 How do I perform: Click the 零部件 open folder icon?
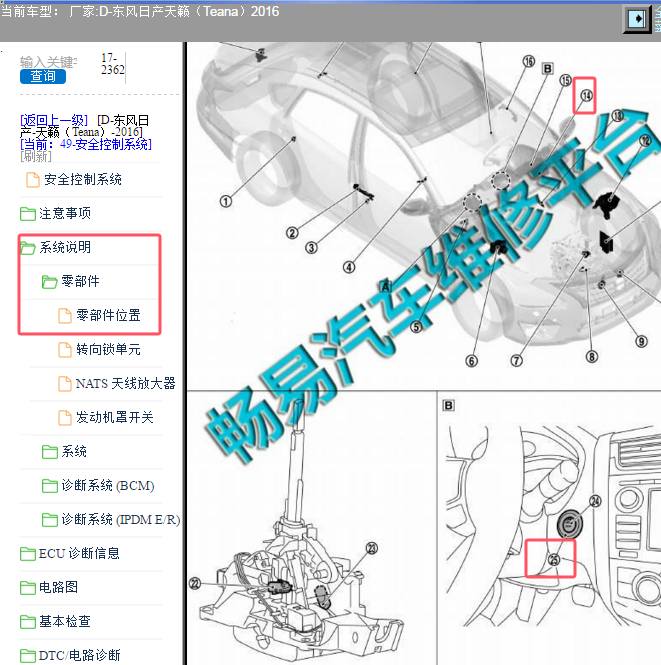click(x=50, y=282)
